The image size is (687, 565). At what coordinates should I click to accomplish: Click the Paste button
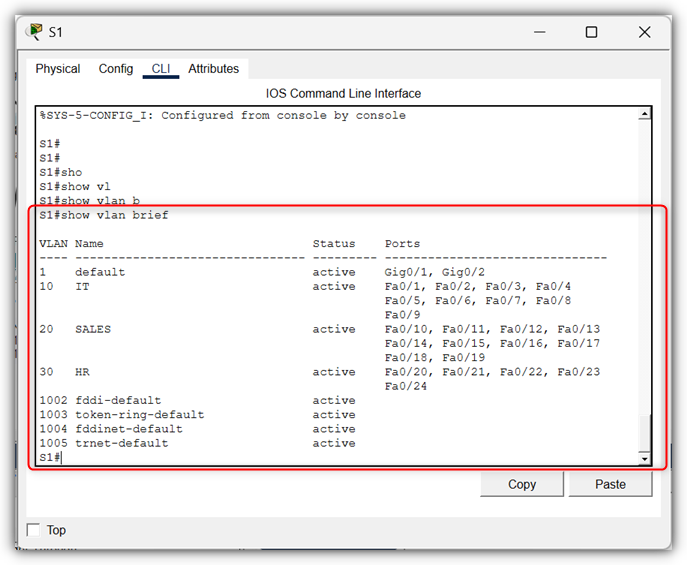pos(610,484)
